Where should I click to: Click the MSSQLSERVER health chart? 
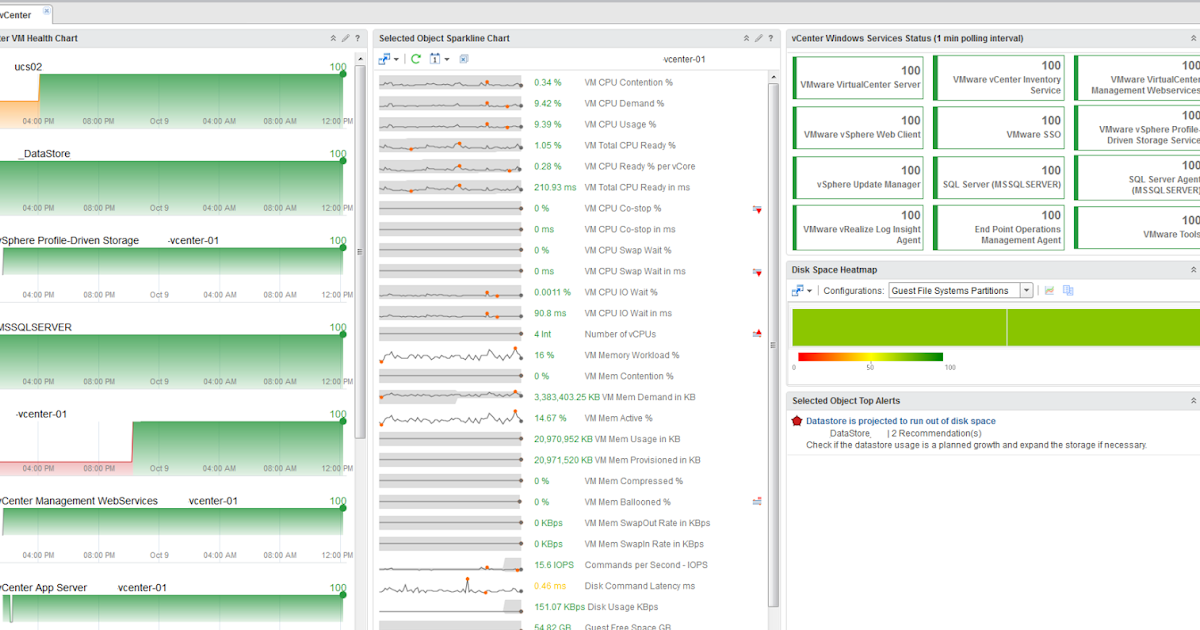171,362
